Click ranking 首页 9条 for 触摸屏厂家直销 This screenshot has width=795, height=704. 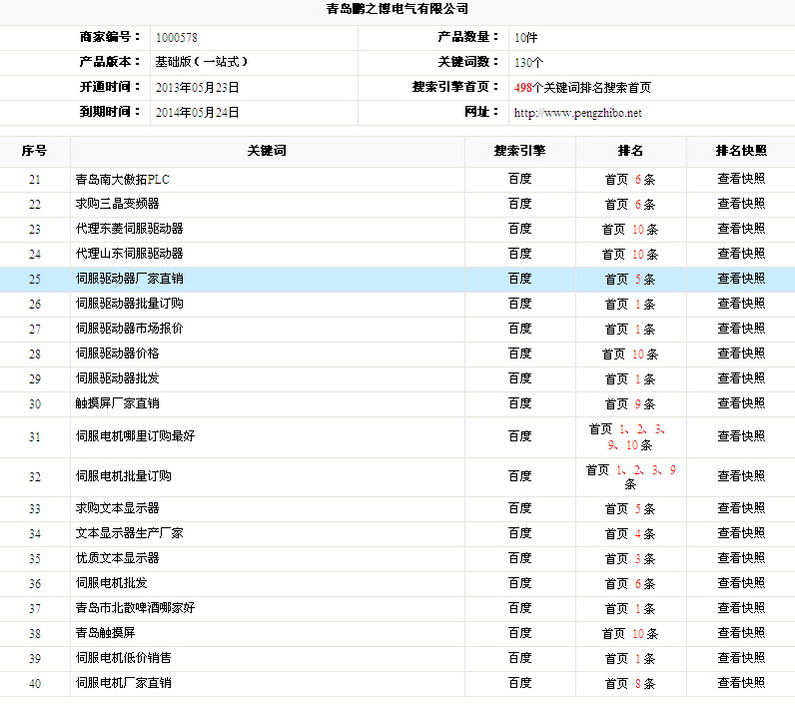(x=630, y=404)
